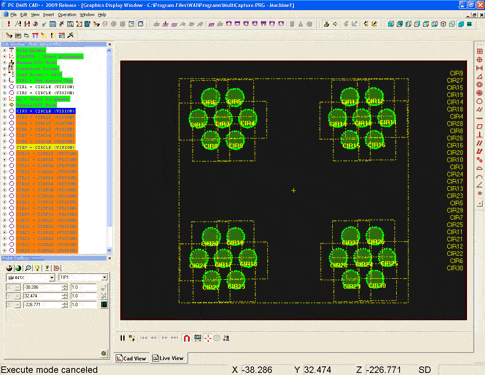Open the TIP1 tip dropdown

pos(104,277)
